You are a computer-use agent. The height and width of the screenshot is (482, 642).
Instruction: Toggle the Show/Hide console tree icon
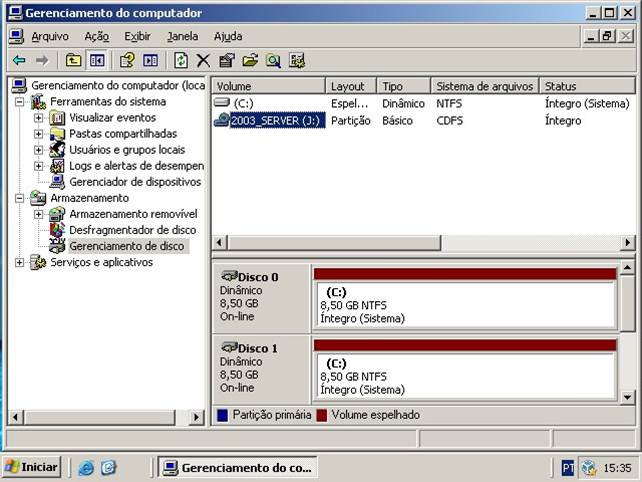[97, 61]
